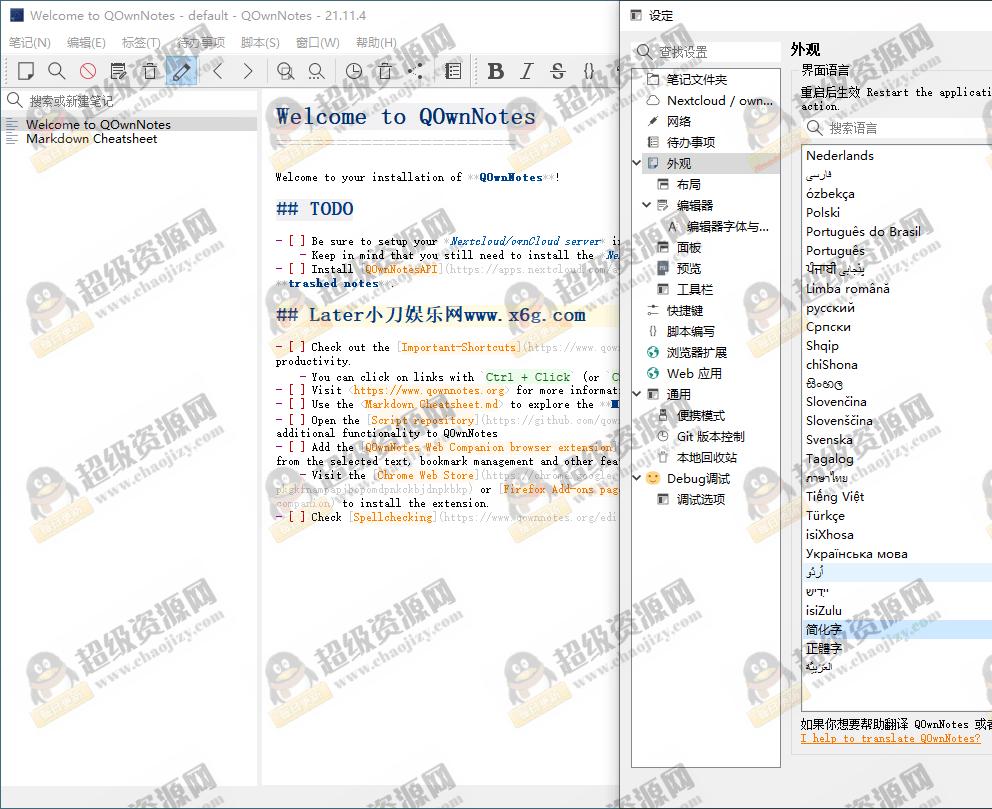Viewport: 992px width, 809px height.
Task: Toggle bold formatting
Action: 496,71
